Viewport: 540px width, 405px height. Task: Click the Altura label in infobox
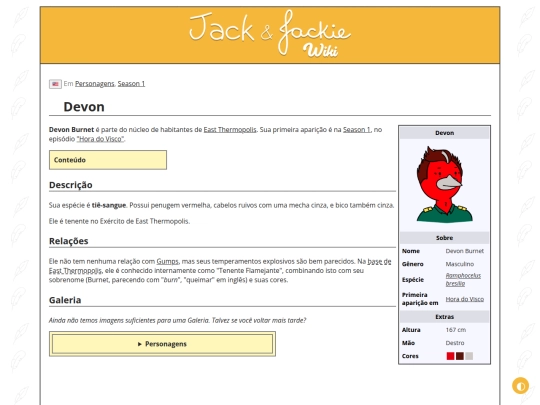(411, 330)
